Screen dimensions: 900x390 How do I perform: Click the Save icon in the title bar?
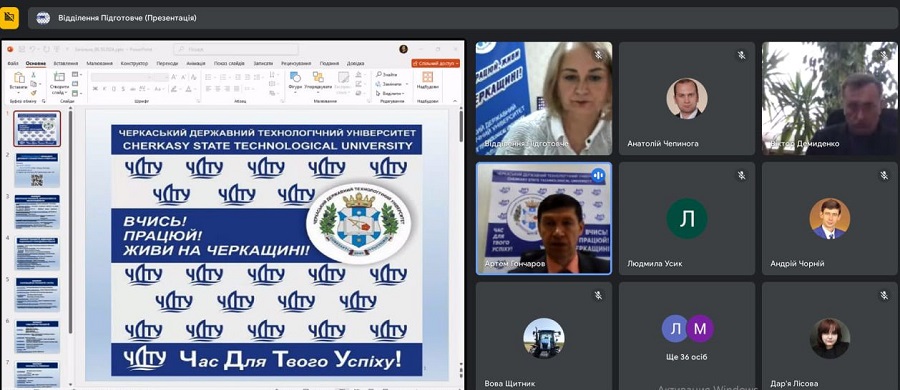click(22, 49)
